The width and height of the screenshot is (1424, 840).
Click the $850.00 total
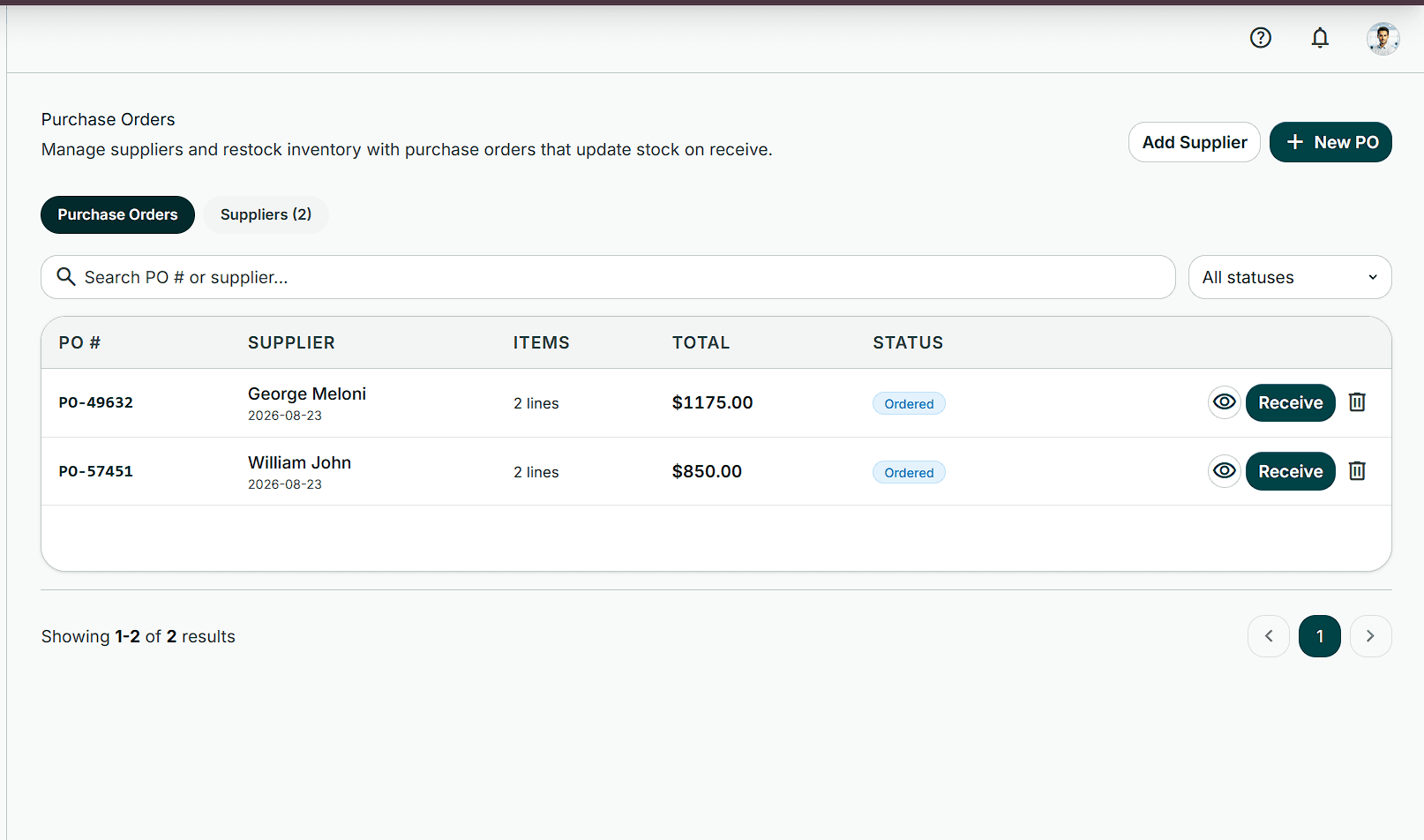pyautogui.click(x=707, y=471)
